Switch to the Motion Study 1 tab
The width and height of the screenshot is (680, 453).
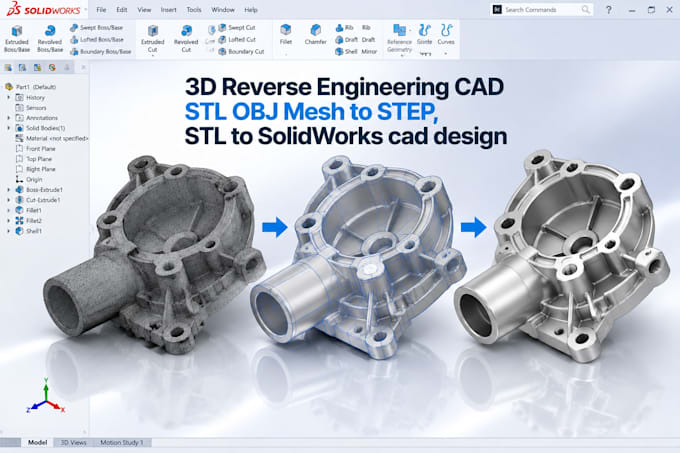tap(122, 442)
